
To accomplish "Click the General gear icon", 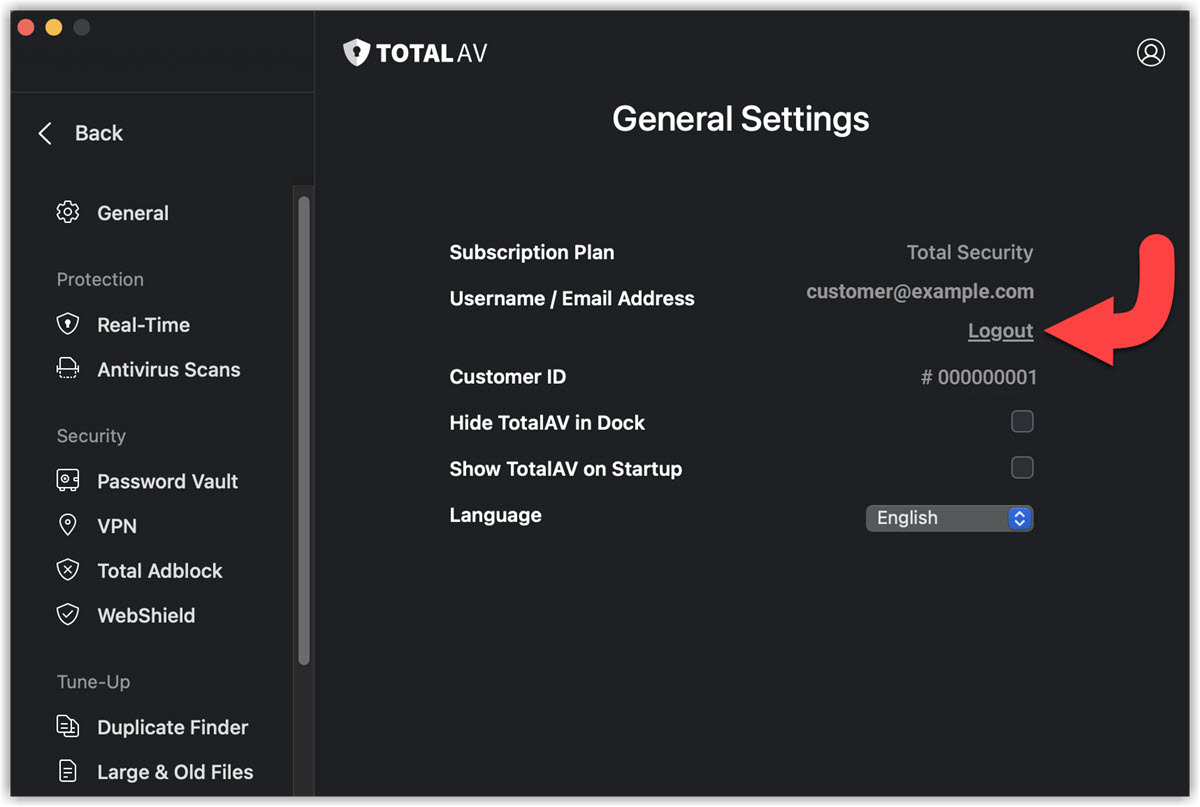I will 68,213.
